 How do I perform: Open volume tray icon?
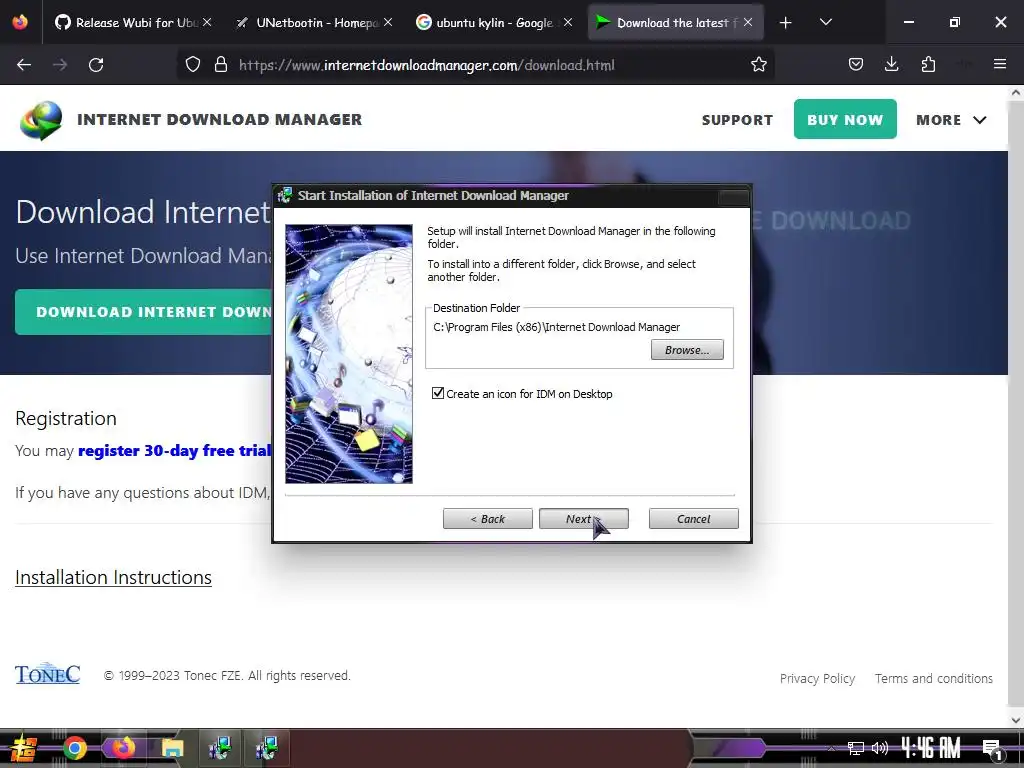[x=880, y=748]
